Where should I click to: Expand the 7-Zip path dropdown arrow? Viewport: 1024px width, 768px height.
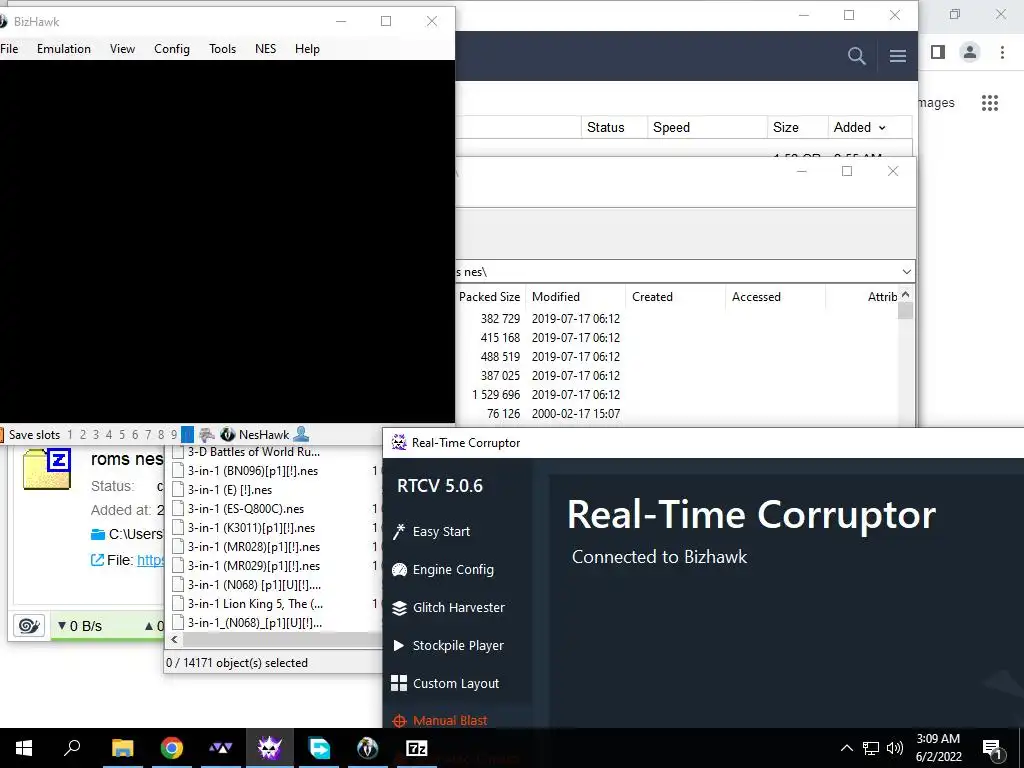tap(906, 272)
